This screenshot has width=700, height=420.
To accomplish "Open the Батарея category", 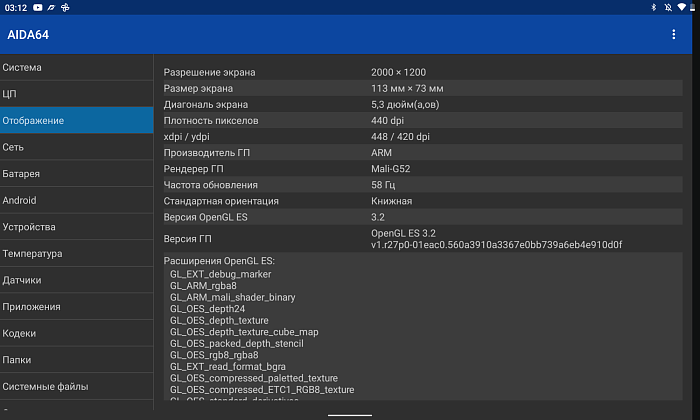I will 76,174.
